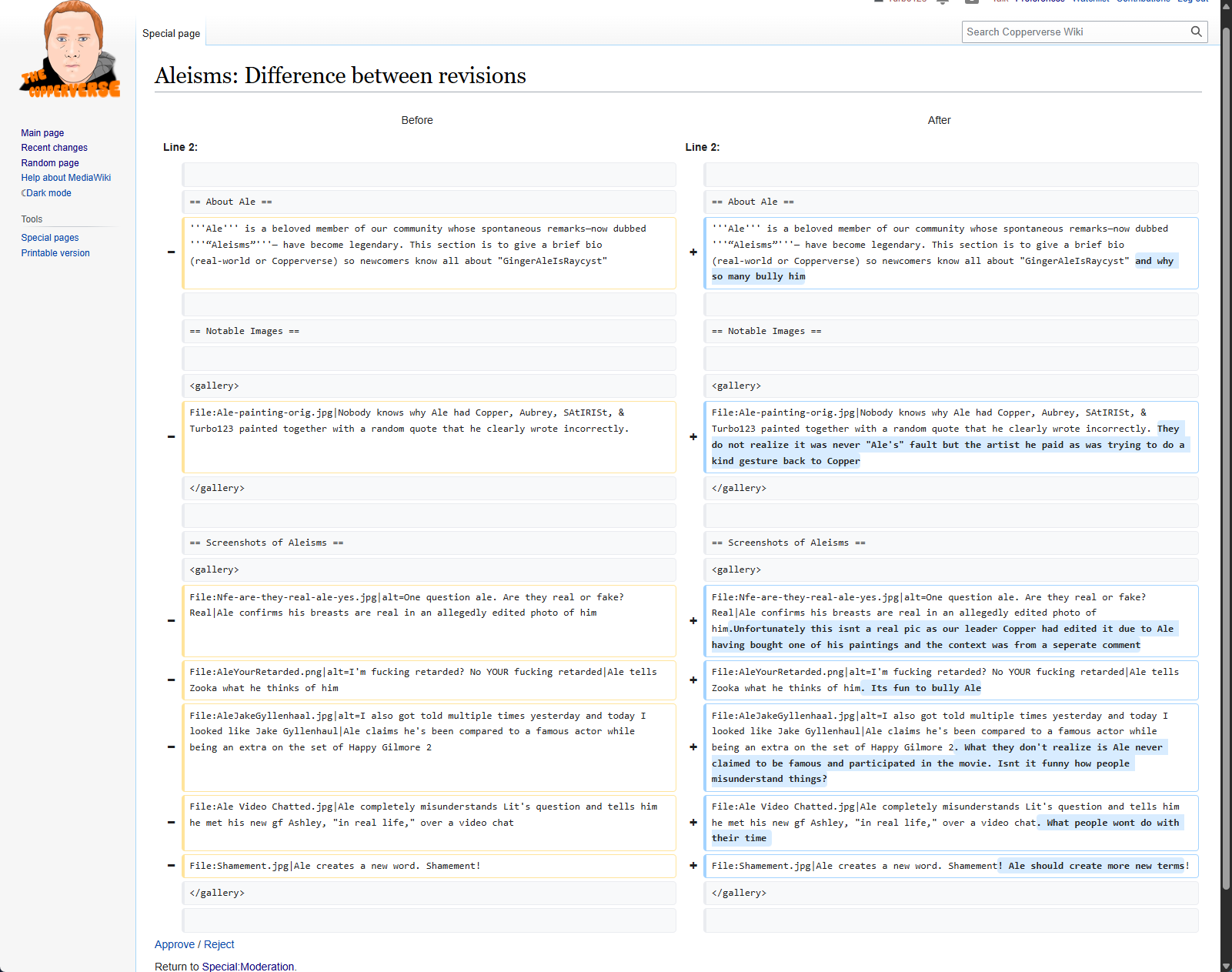The height and width of the screenshot is (972, 1232).
Task: Click the 'Tools' sidebar heading
Action: tap(32, 219)
